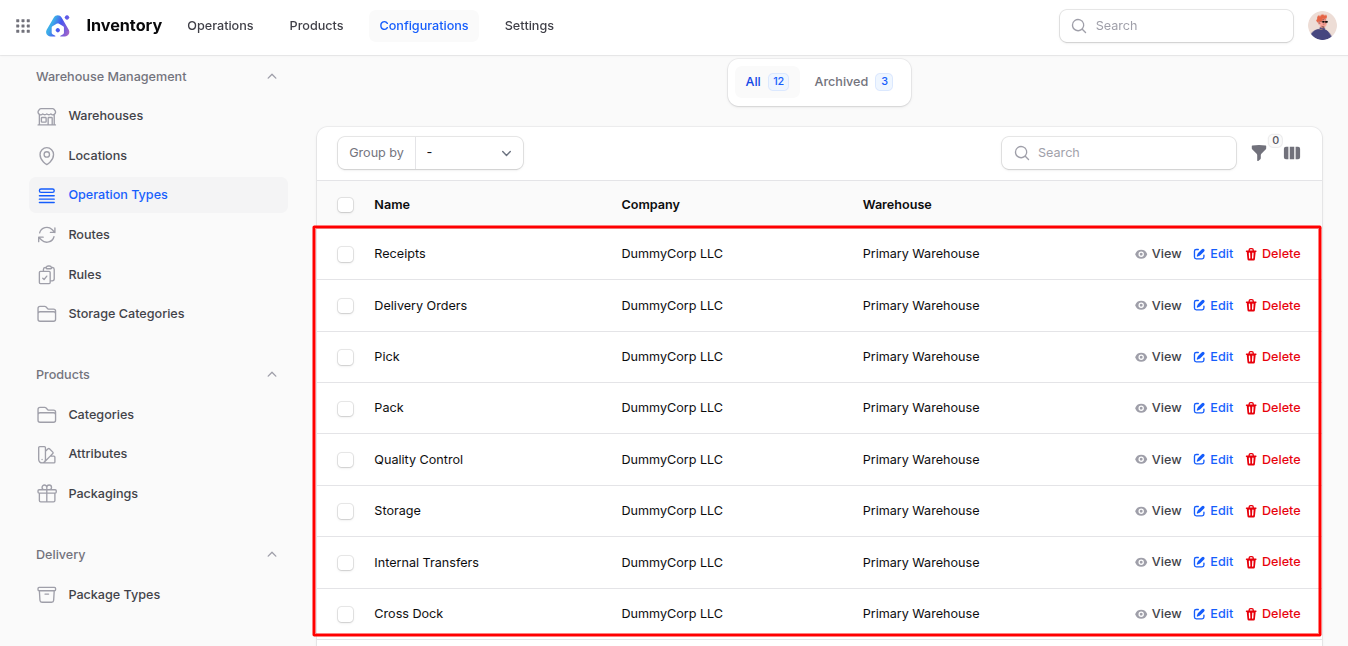Image resolution: width=1348 pixels, height=646 pixels.
Task: Open the column toggle icon
Action: click(x=1292, y=153)
